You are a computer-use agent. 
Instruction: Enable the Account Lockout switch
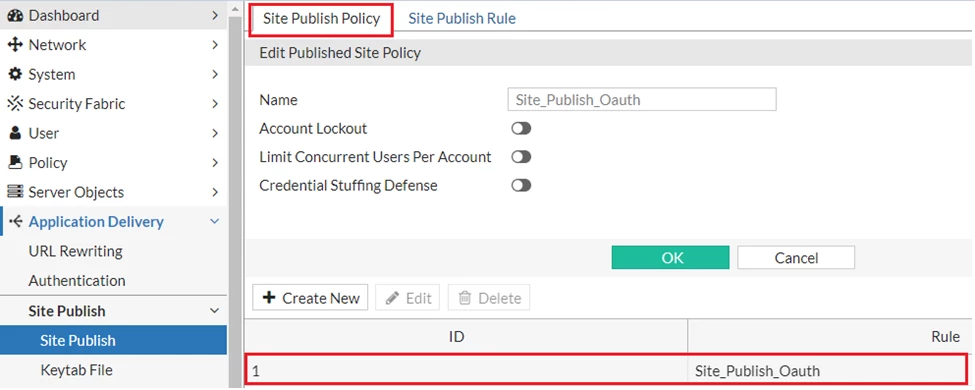(521, 129)
